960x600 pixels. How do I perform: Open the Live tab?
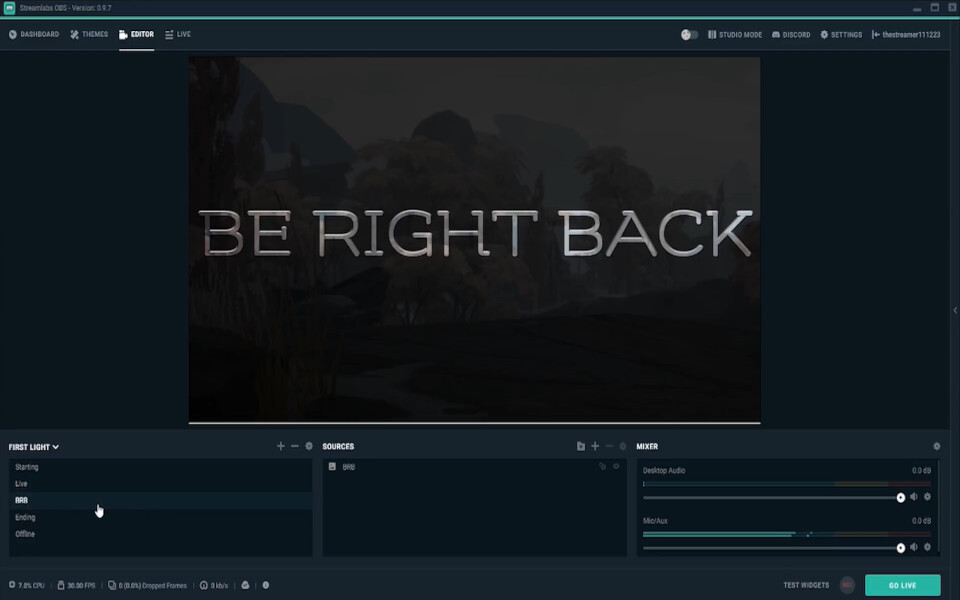[178, 34]
